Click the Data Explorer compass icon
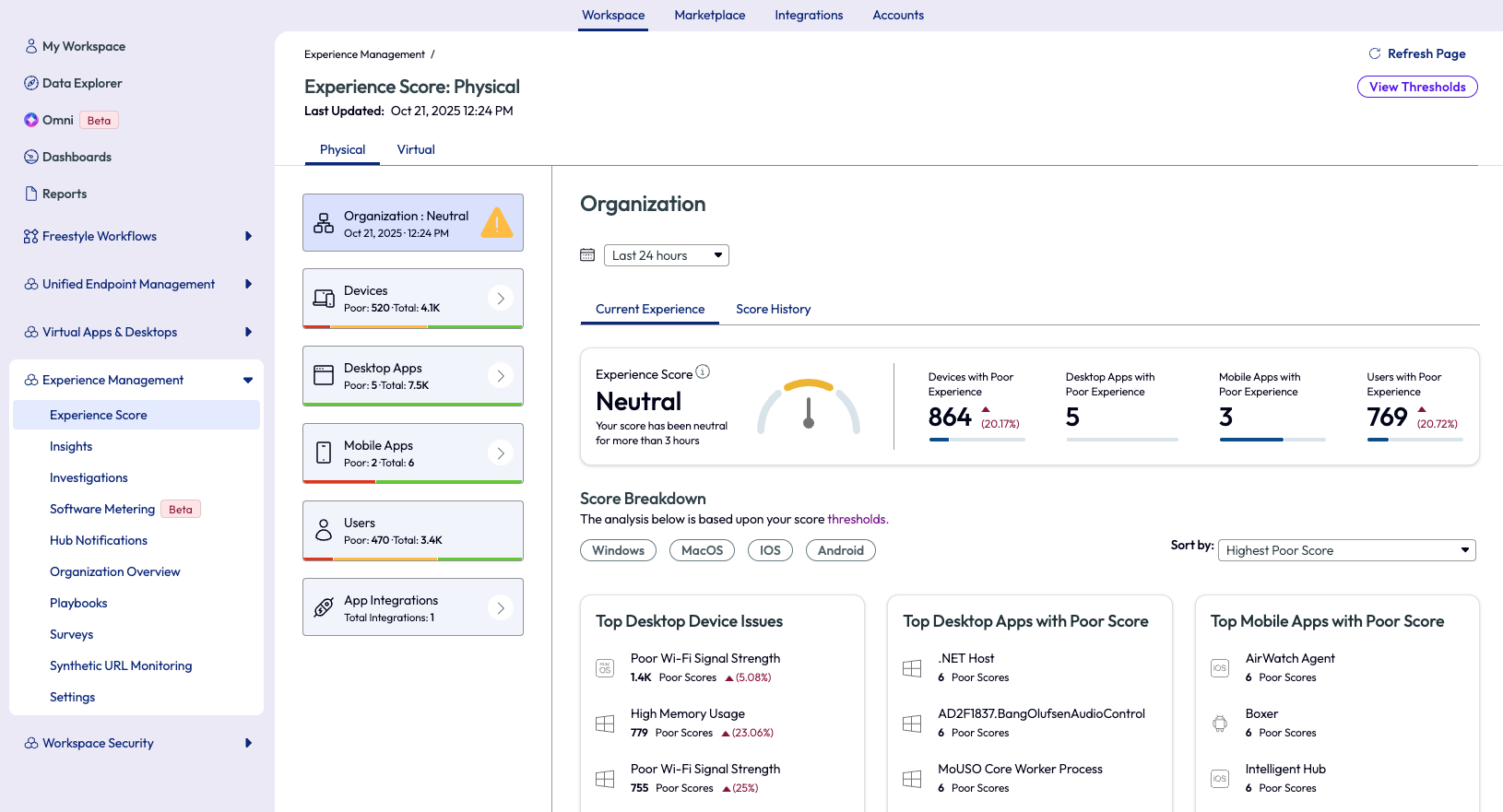Image resolution: width=1503 pixels, height=812 pixels. (31, 83)
